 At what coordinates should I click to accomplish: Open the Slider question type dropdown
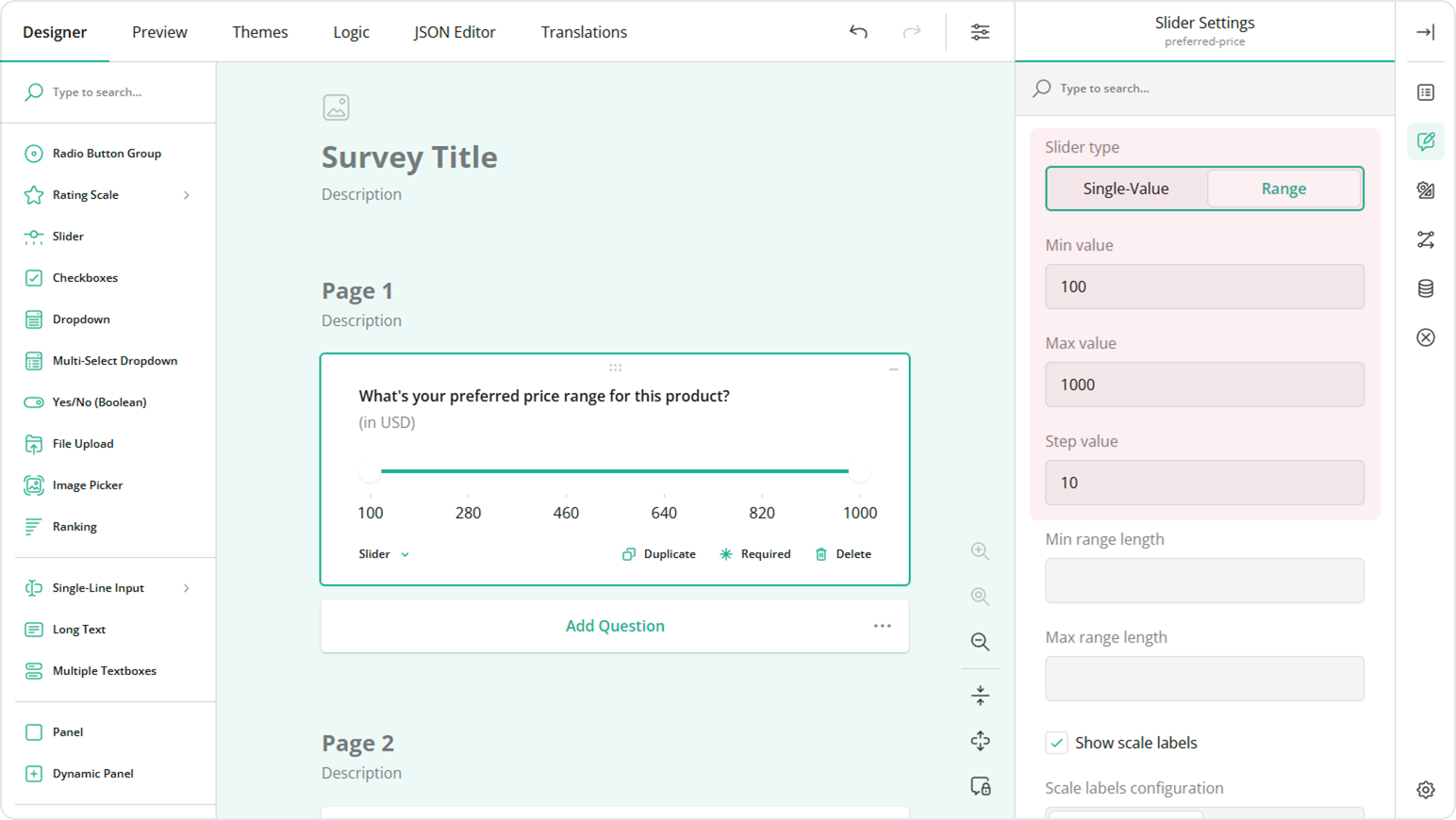382,553
